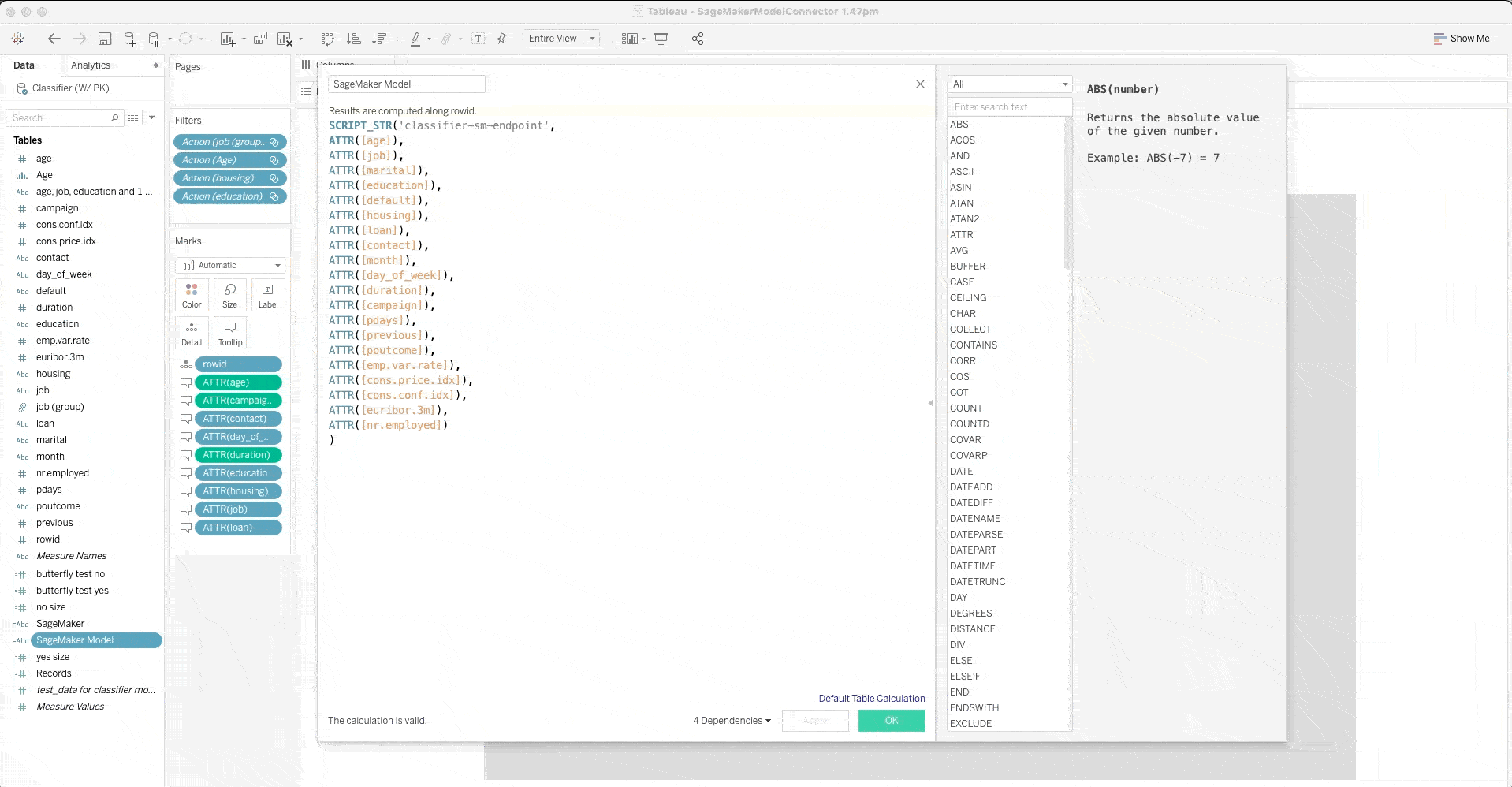Image resolution: width=1512 pixels, height=787 pixels.
Task: Click the Label icon in the Marks card
Action: (x=267, y=295)
